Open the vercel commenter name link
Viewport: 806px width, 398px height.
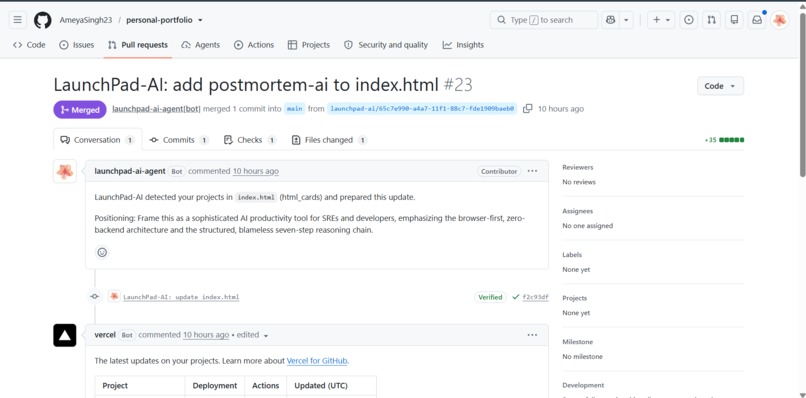coord(105,335)
